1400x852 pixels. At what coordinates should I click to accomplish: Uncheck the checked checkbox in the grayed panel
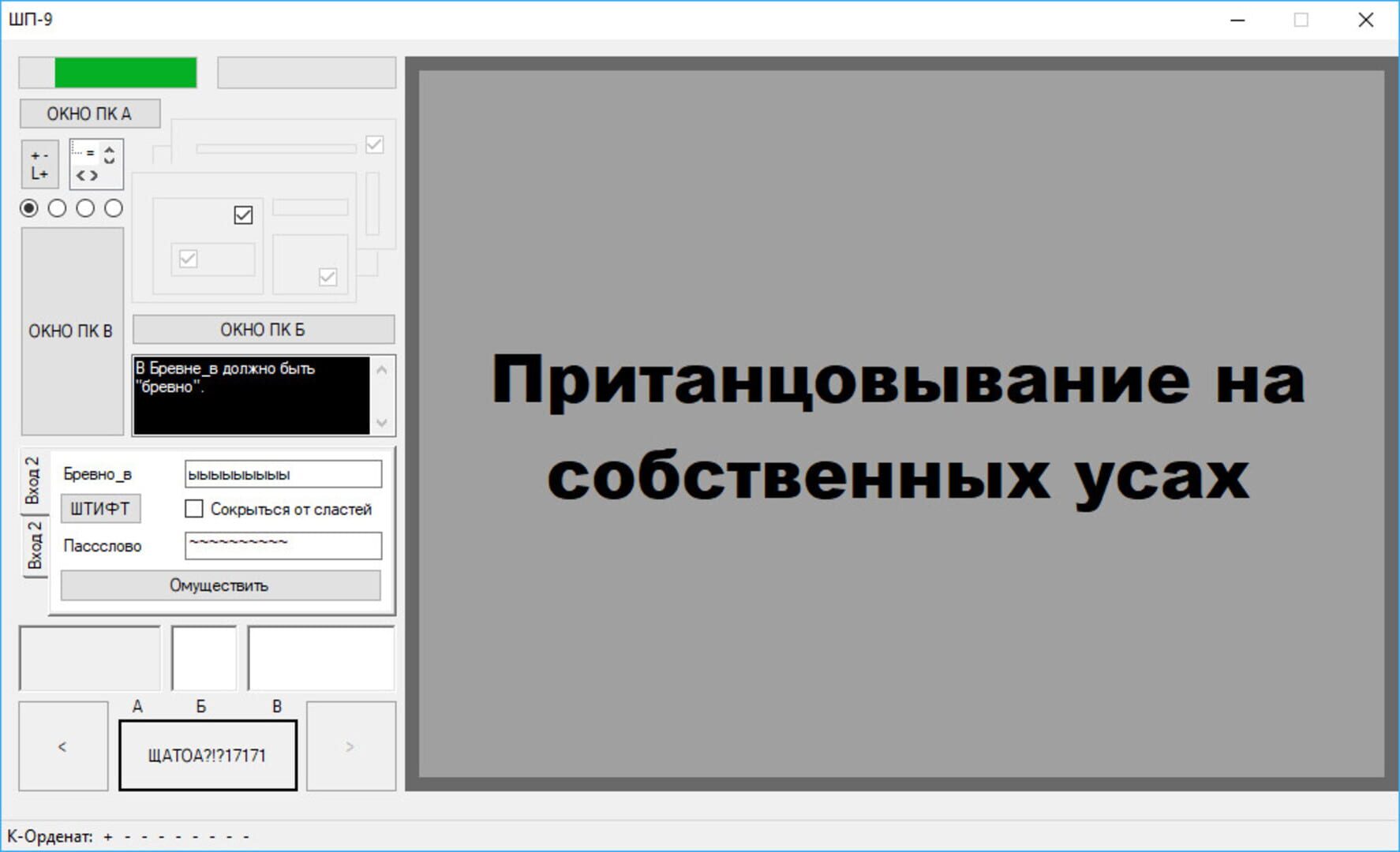[243, 215]
